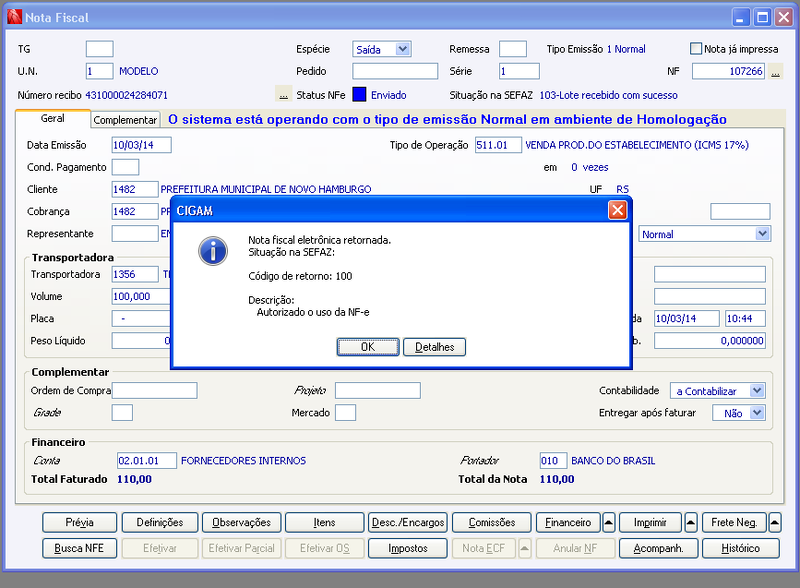Click the Prévia button
Viewport: 800px width, 588px height.
[x=80, y=522]
